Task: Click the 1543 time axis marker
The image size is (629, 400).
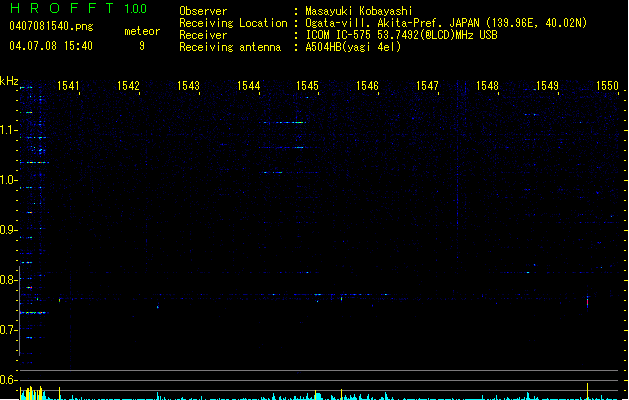Action: click(x=188, y=86)
